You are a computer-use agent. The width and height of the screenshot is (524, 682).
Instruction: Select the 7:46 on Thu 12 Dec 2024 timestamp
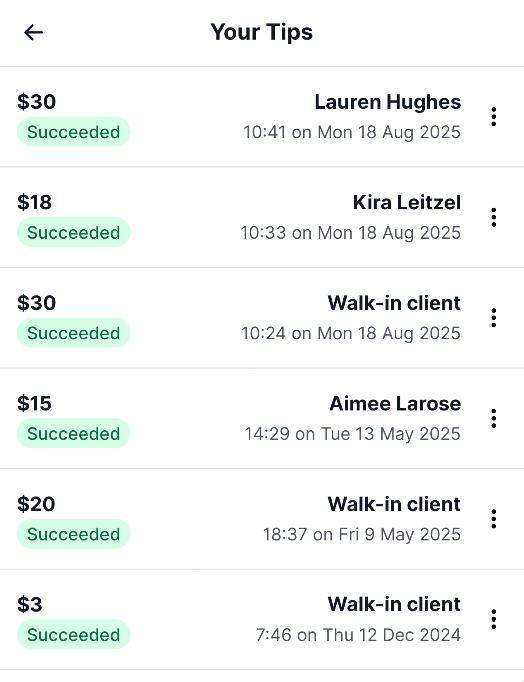coord(358,635)
